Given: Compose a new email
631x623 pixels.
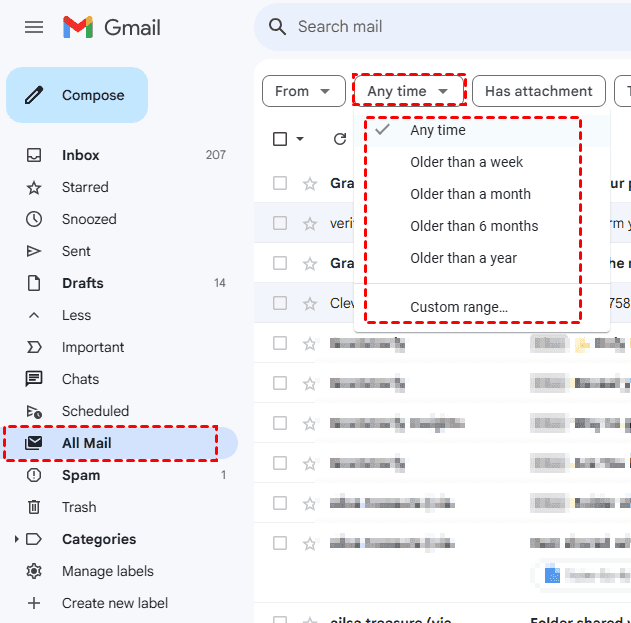Looking at the screenshot, I should (x=77, y=95).
